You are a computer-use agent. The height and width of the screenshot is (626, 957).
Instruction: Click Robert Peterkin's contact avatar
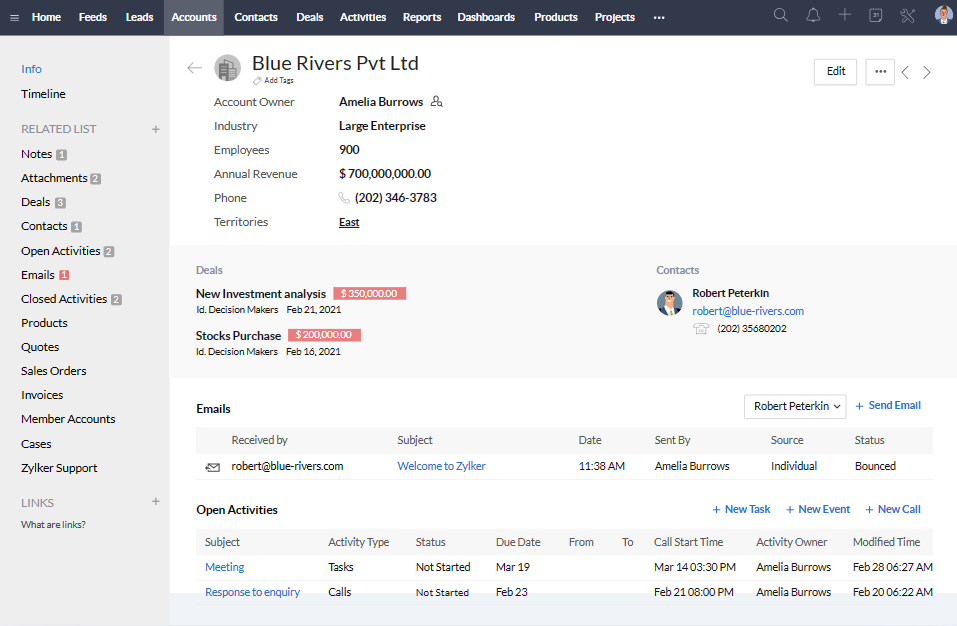[670, 303]
